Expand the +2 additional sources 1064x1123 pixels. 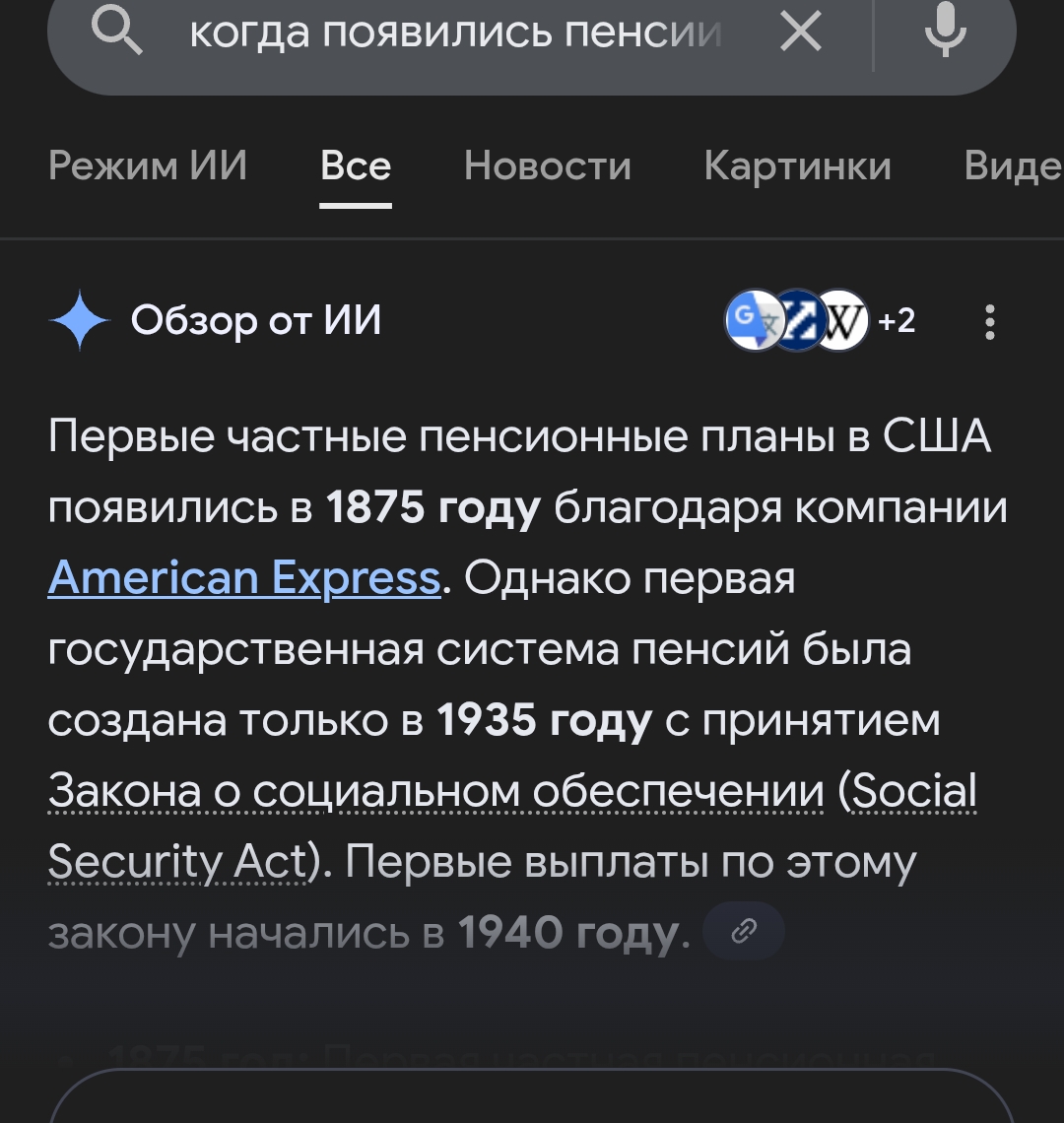(x=897, y=321)
